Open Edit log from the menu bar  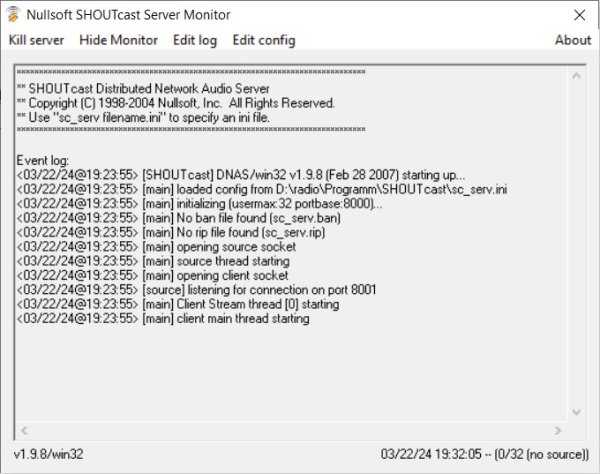[x=194, y=40]
